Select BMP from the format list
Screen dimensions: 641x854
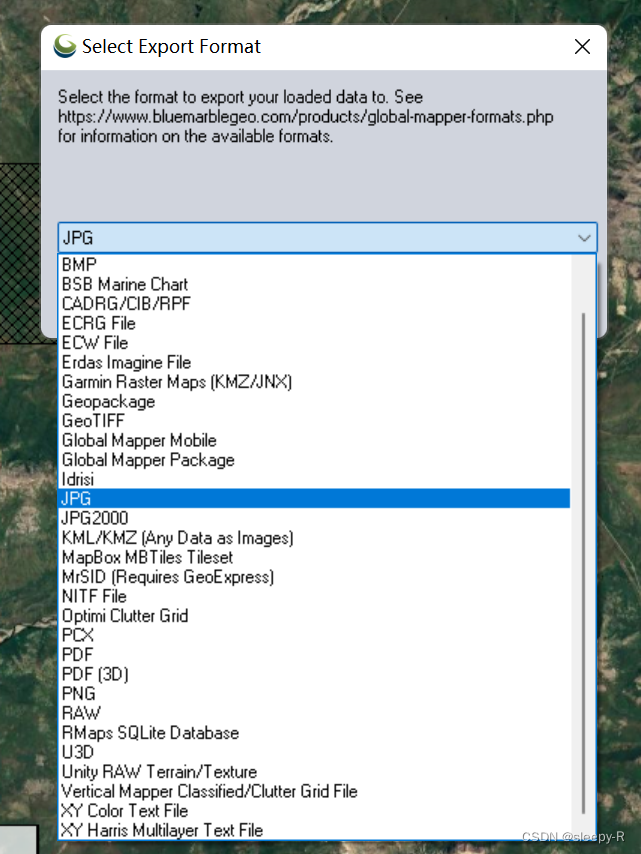coord(314,265)
